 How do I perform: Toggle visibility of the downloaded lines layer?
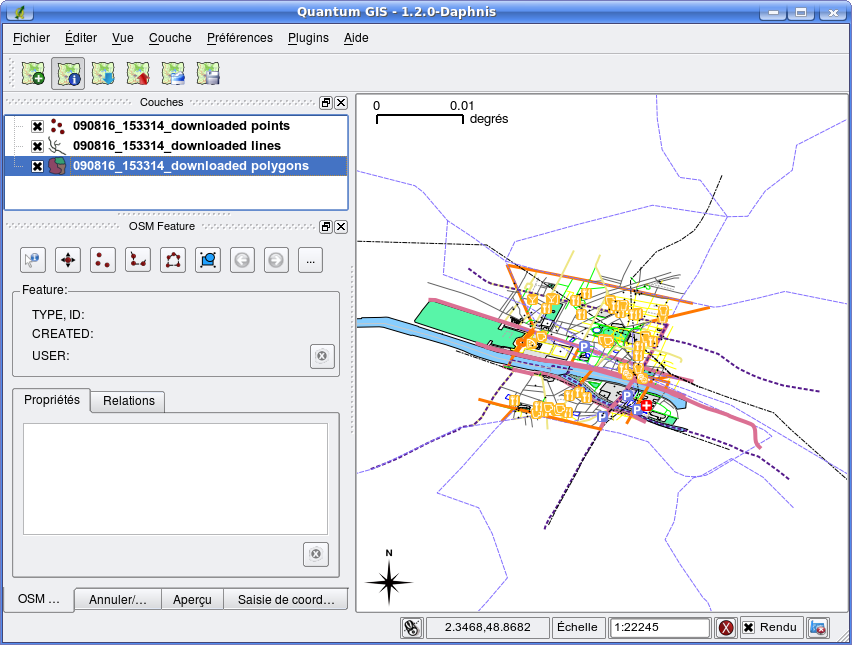[x=37, y=146]
